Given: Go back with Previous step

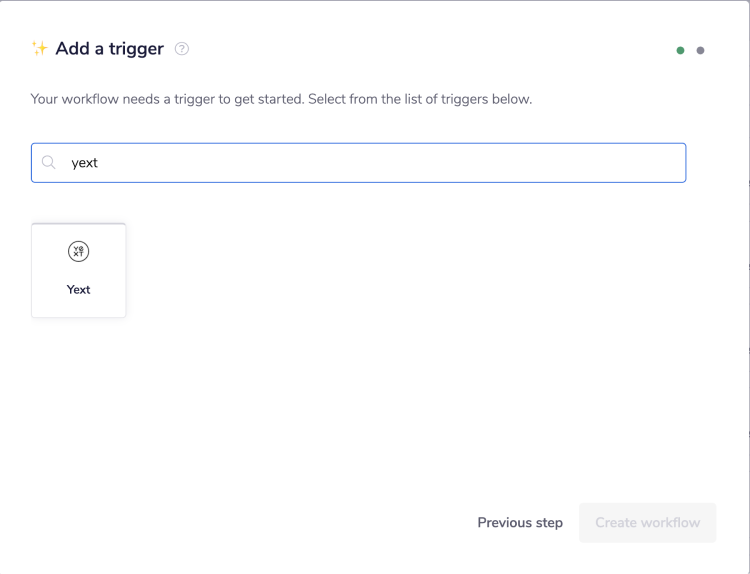Looking at the screenshot, I should coord(520,522).
